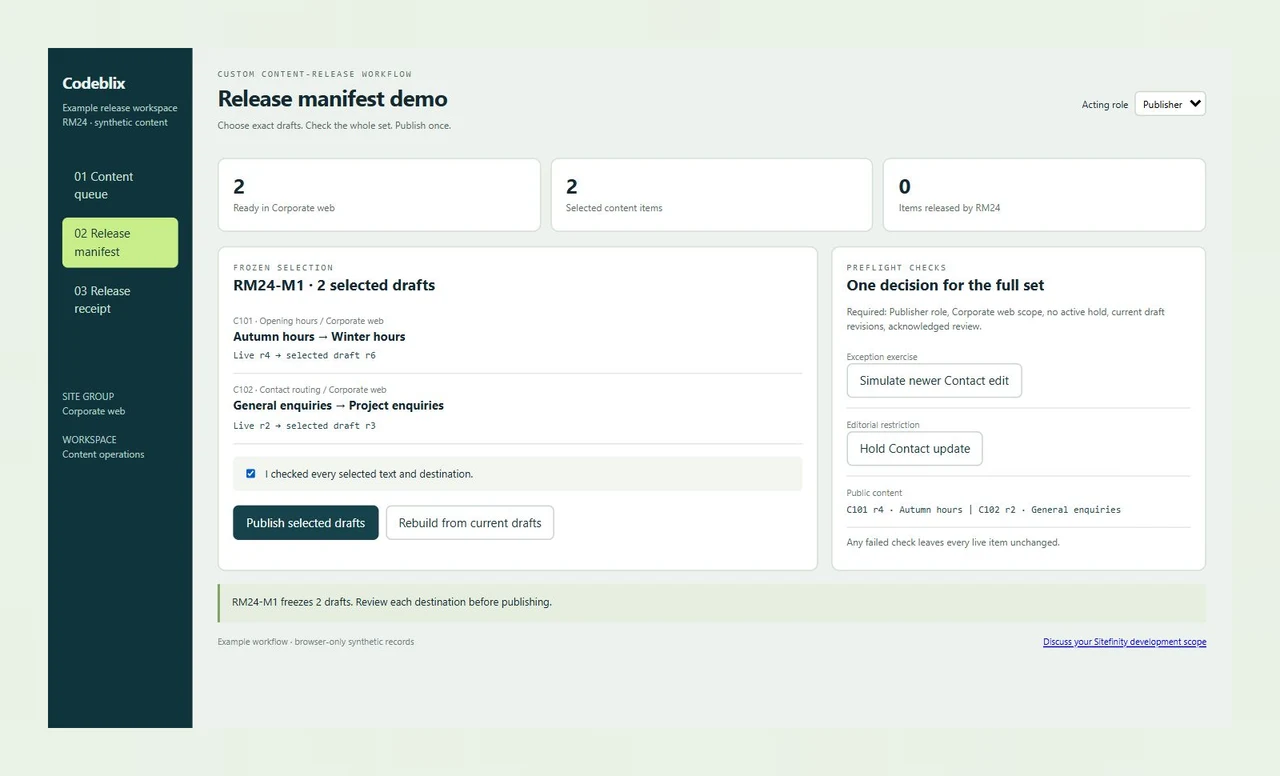Image resolution: width=1280 pixels, height=776 pixels.
Task: Click 'Autumn hours → Winter hours' title
Action: pos(319,337)
